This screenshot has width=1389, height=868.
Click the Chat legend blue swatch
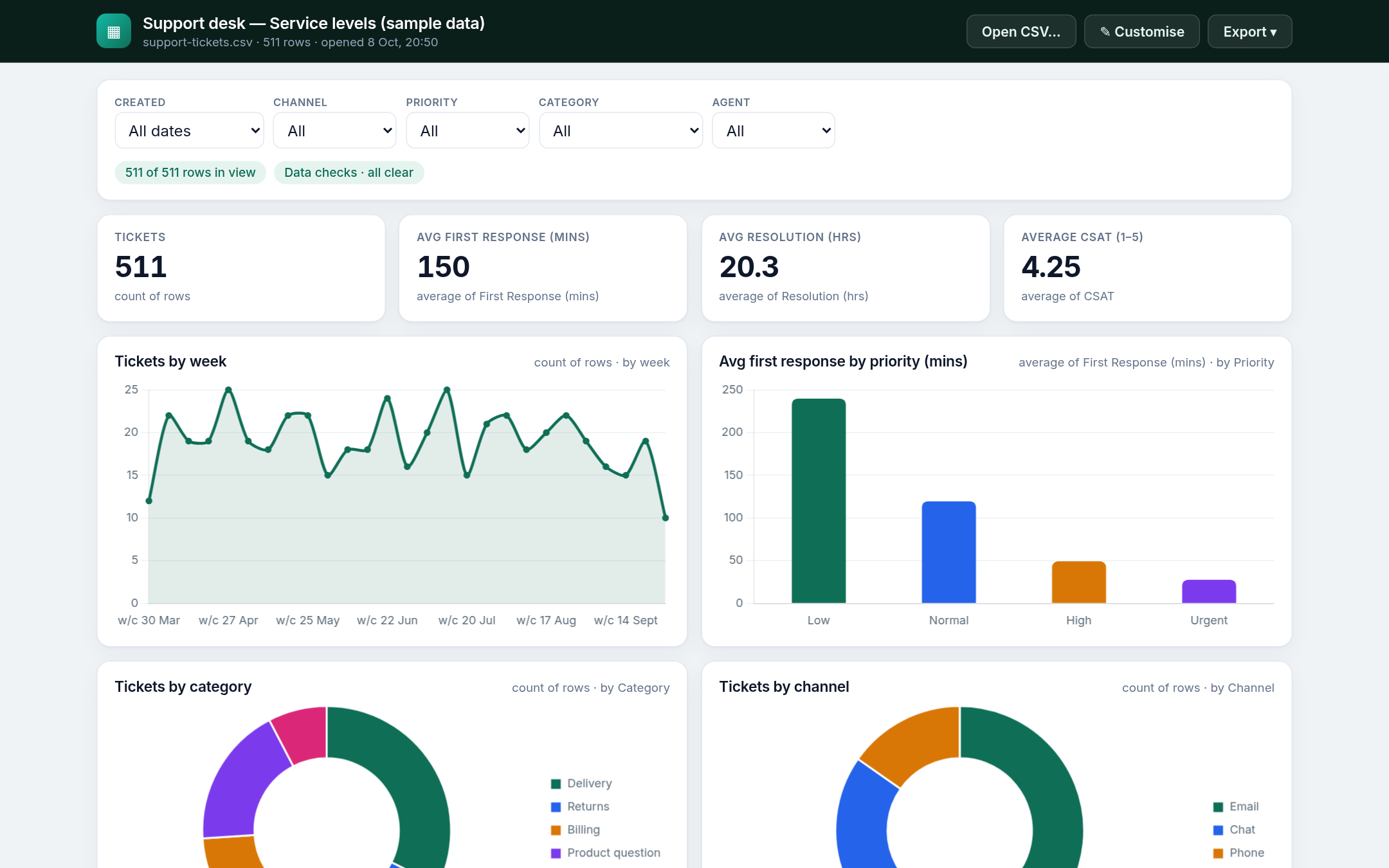pos(1218,830)
